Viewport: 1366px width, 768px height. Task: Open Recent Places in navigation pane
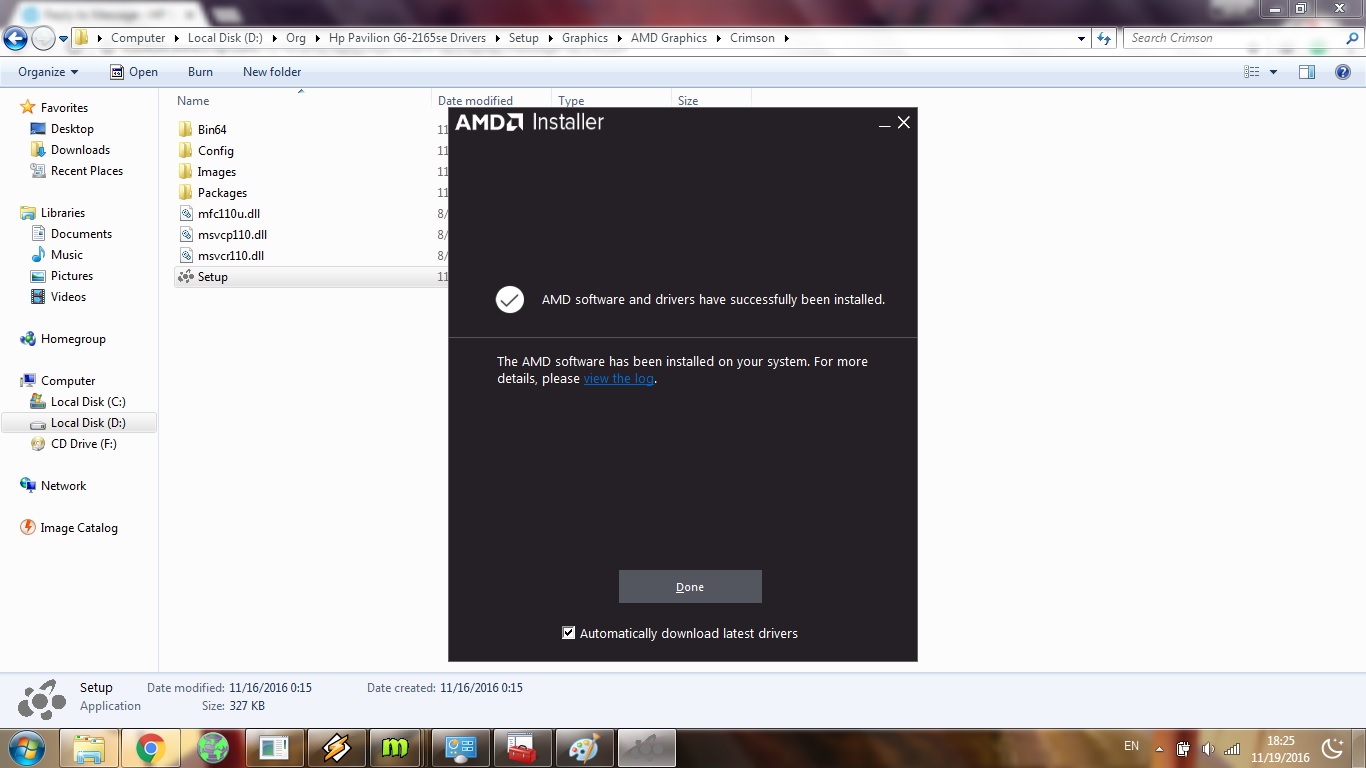pyautogui.click(x=87, y=171)
